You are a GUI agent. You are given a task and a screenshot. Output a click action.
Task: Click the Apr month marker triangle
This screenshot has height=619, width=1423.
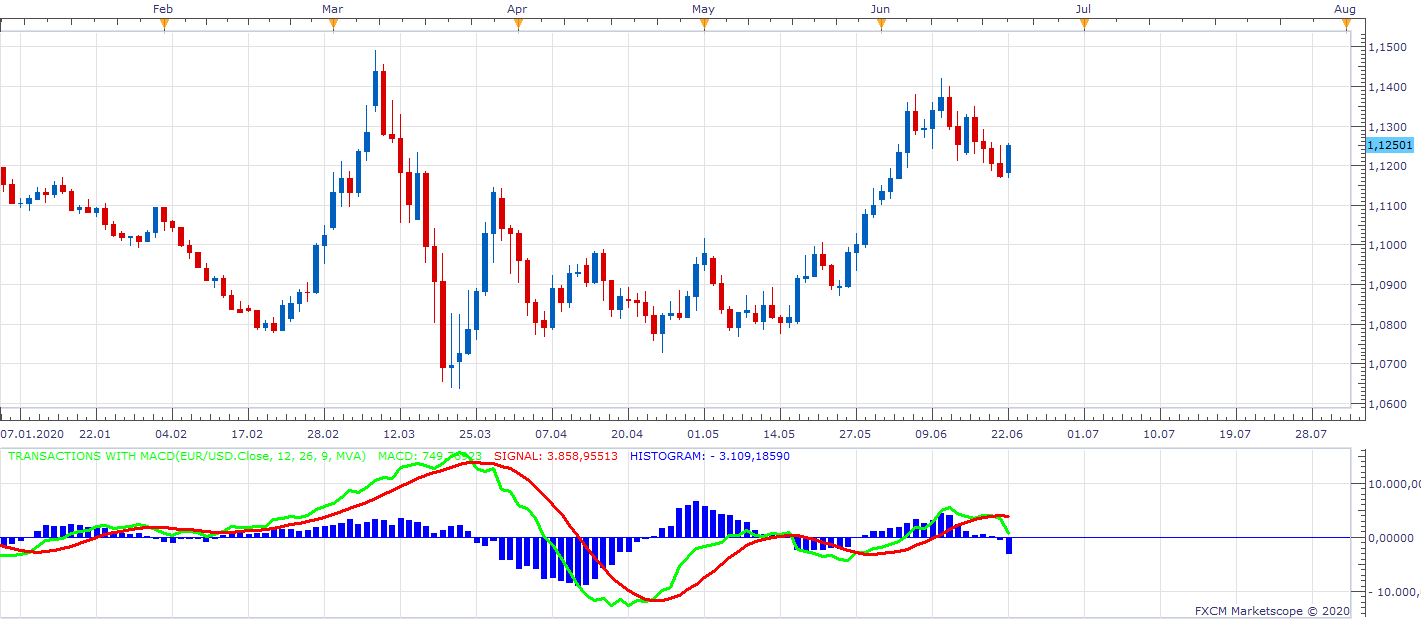518,24
